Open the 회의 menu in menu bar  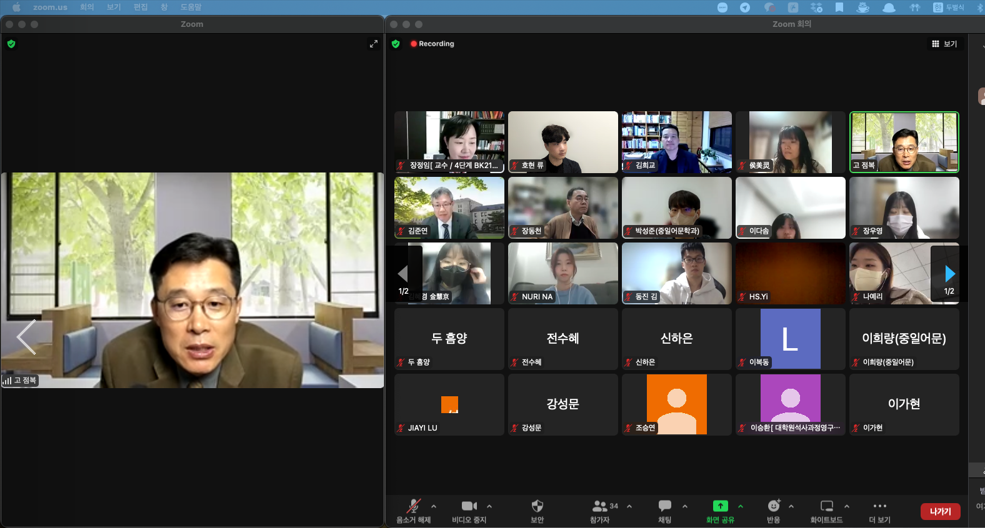pos(87,7)
